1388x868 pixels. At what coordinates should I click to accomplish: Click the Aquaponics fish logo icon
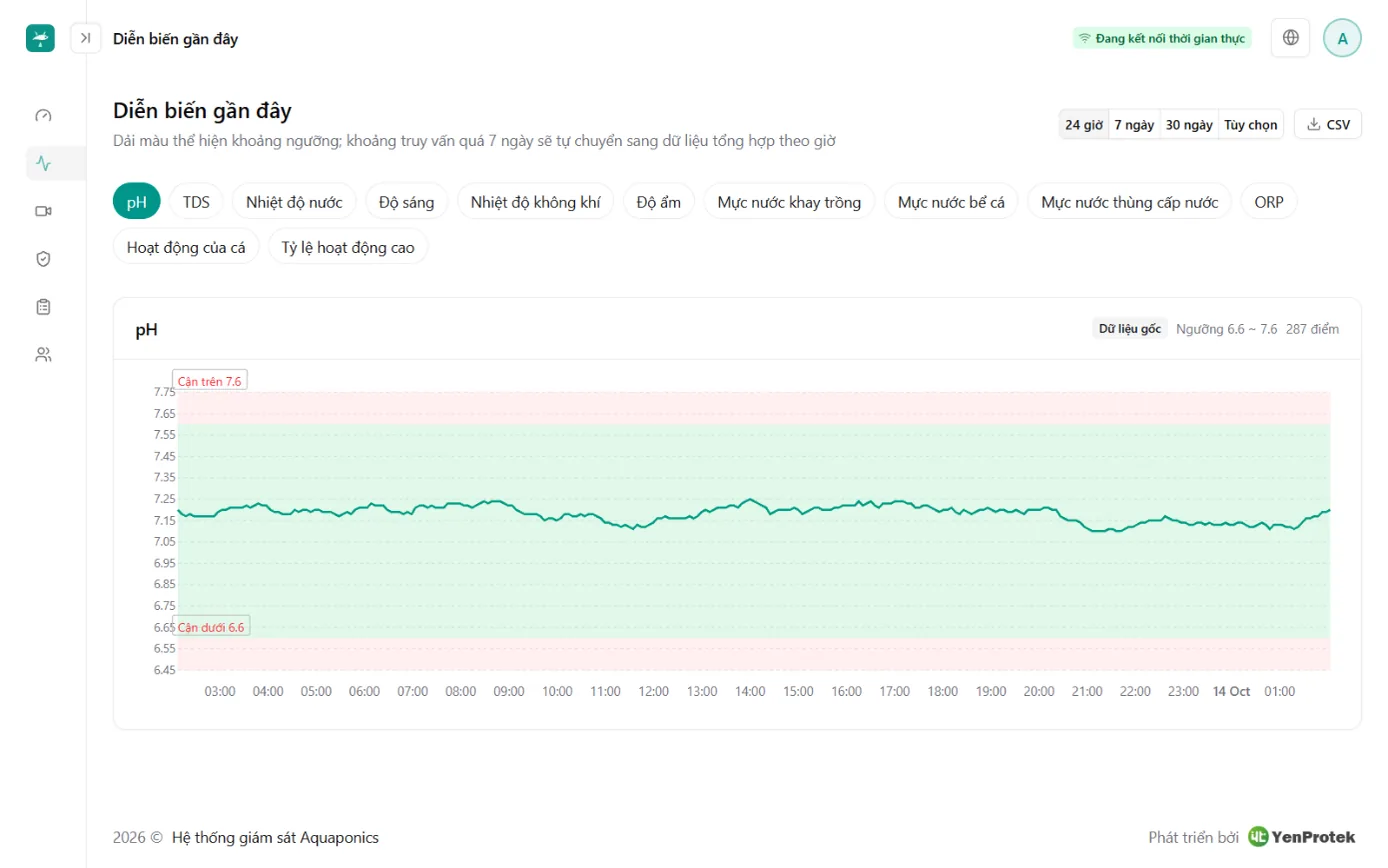tap(40, 38)
